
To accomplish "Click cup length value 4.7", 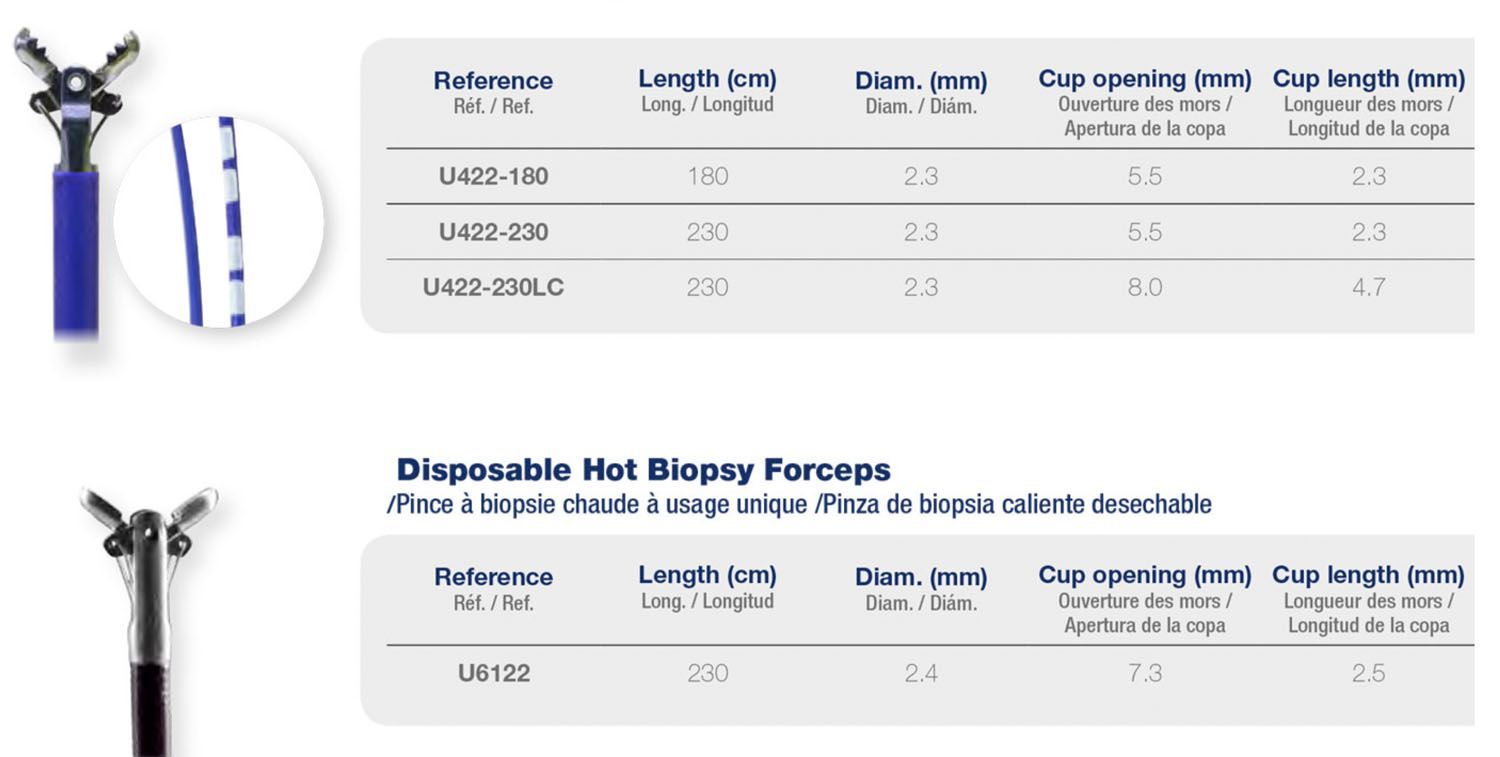I will 1368,288.
